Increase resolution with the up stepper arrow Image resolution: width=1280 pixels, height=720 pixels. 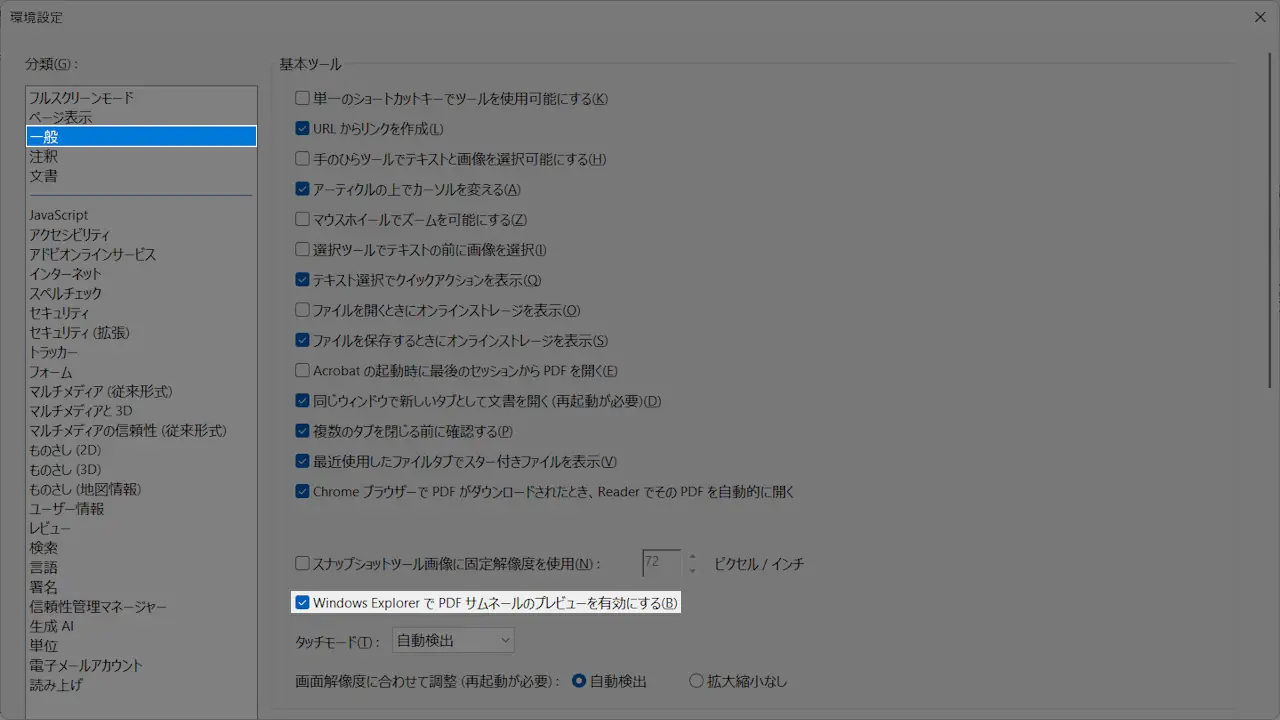tap(692, 556)
